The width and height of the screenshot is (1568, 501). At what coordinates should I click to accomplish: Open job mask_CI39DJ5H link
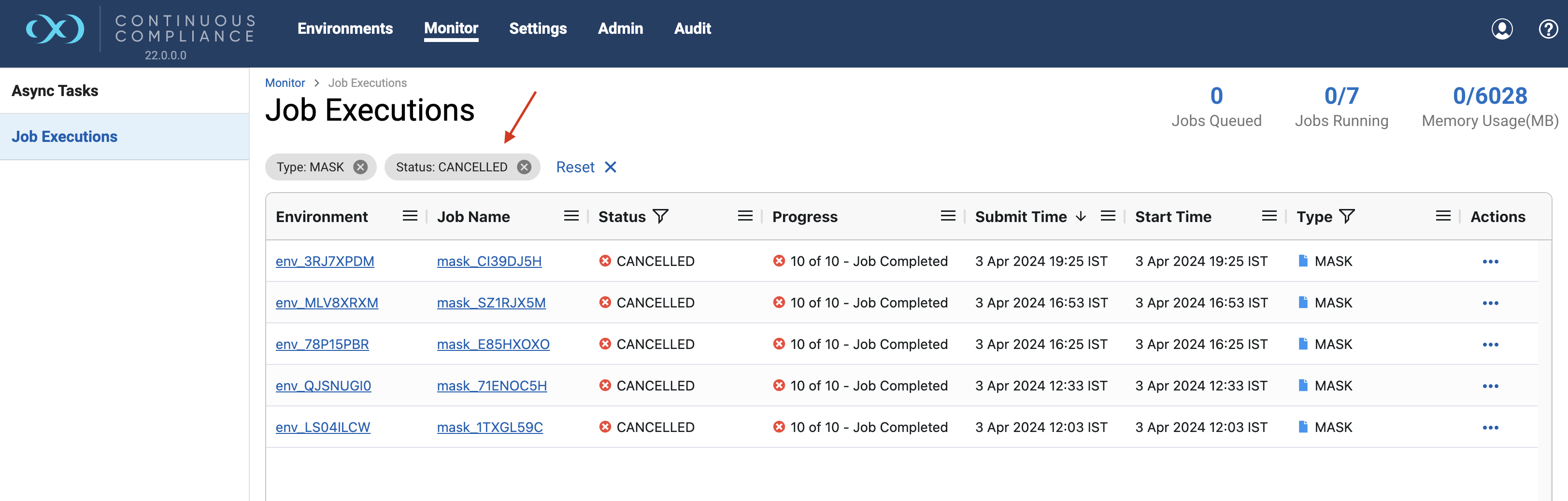click(x=489, y=262)
